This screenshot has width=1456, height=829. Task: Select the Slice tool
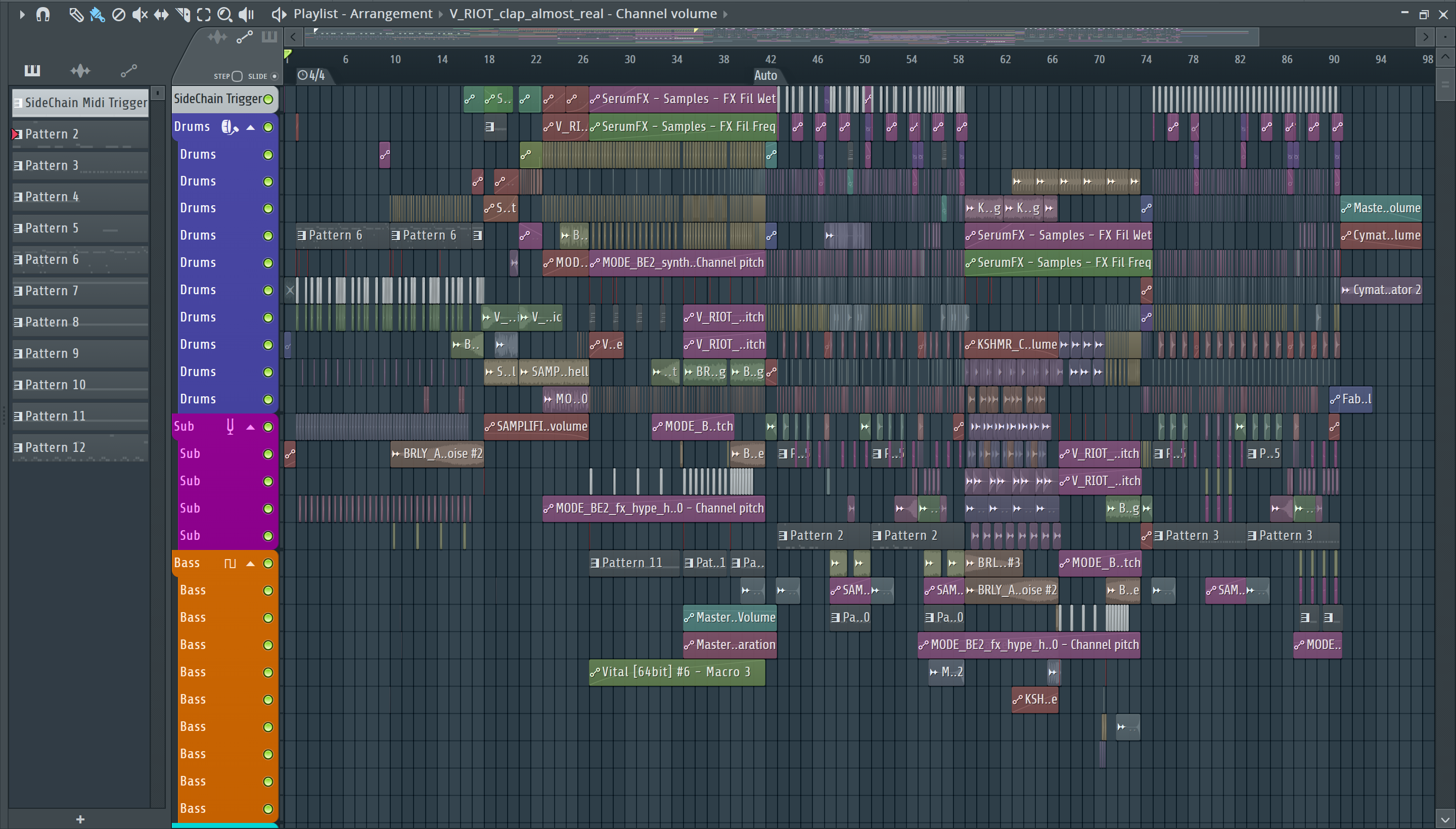(x=183, y=14)
